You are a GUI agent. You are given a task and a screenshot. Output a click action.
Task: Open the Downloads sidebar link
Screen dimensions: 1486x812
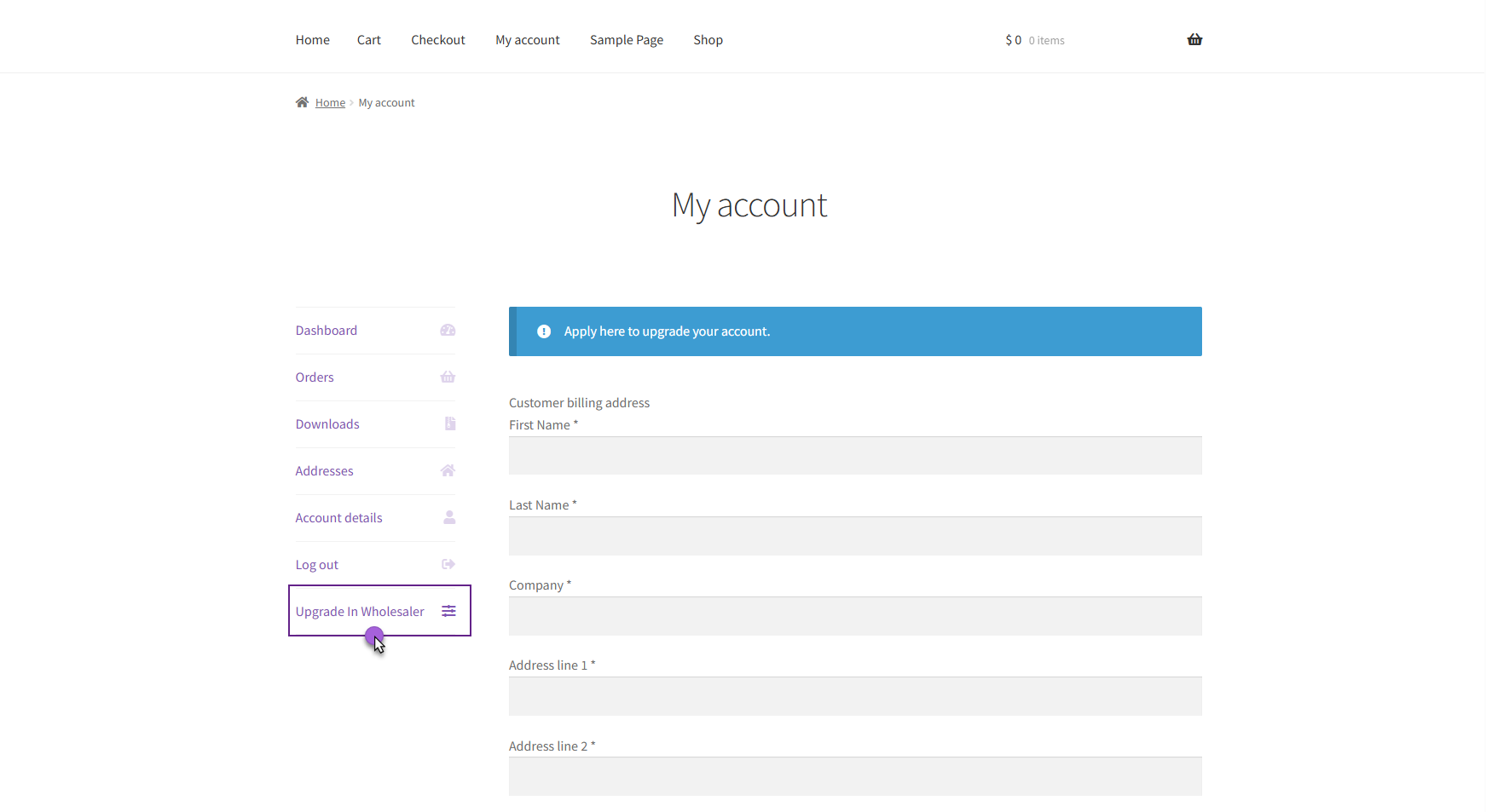pyautogui.click(x=327, y=424)
